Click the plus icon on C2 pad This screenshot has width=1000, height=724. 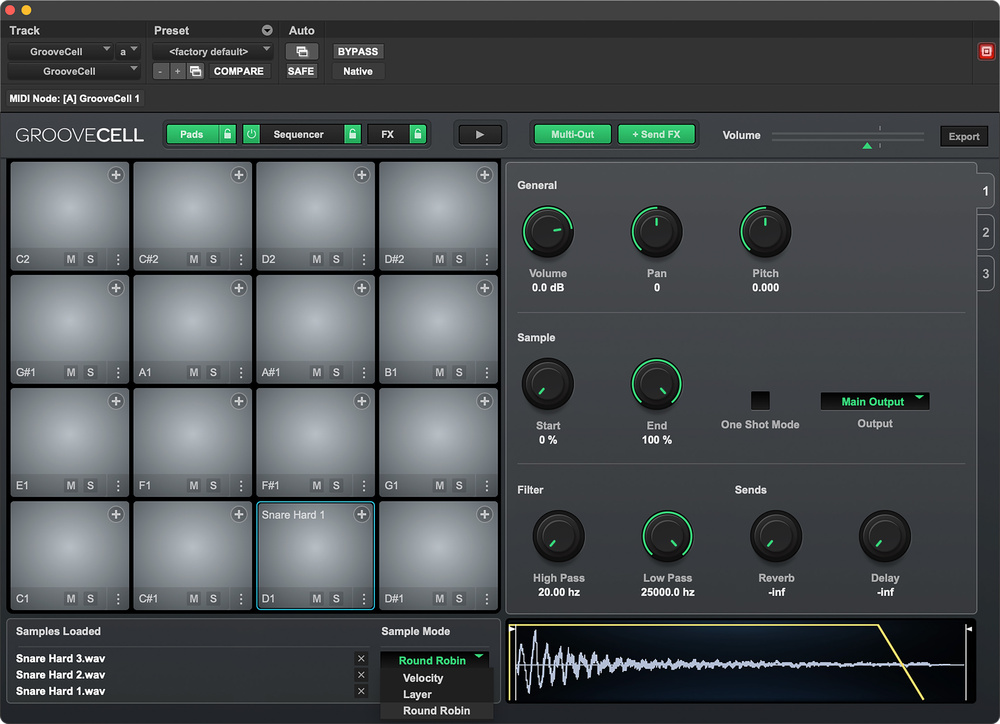click(x=116, y=175)
